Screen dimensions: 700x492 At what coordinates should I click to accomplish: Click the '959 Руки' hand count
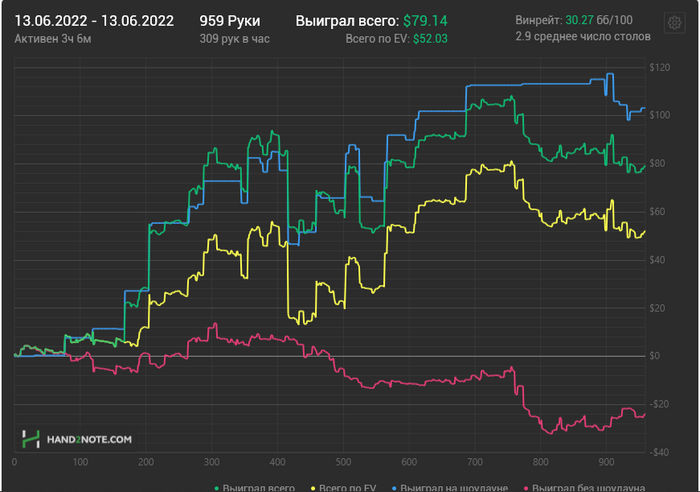click(x=229, y=21)
